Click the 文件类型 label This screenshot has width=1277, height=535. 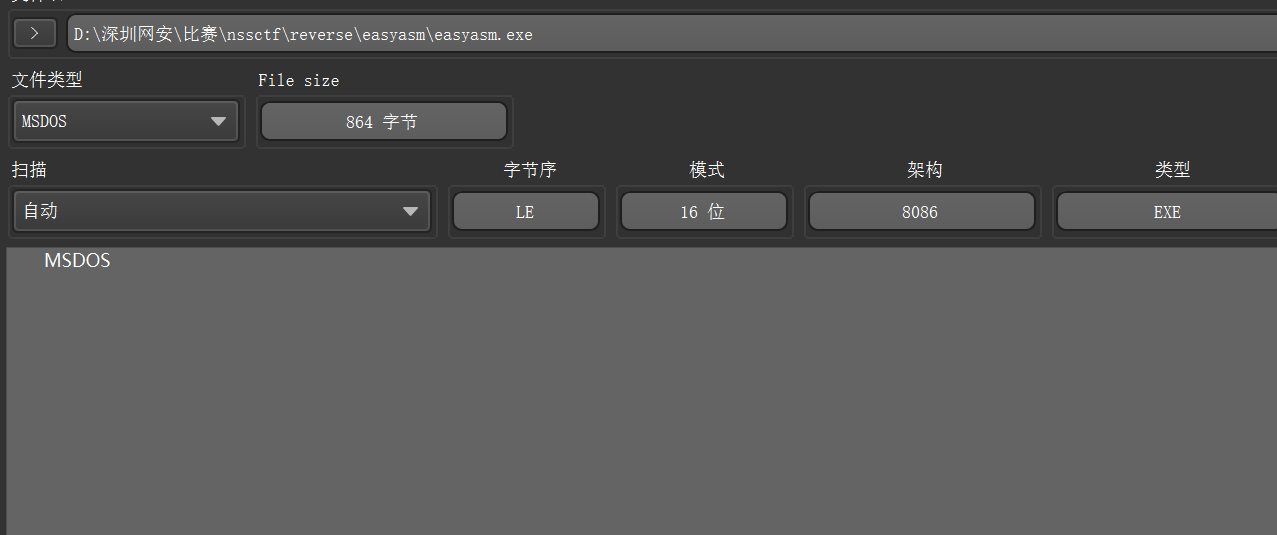46,80
